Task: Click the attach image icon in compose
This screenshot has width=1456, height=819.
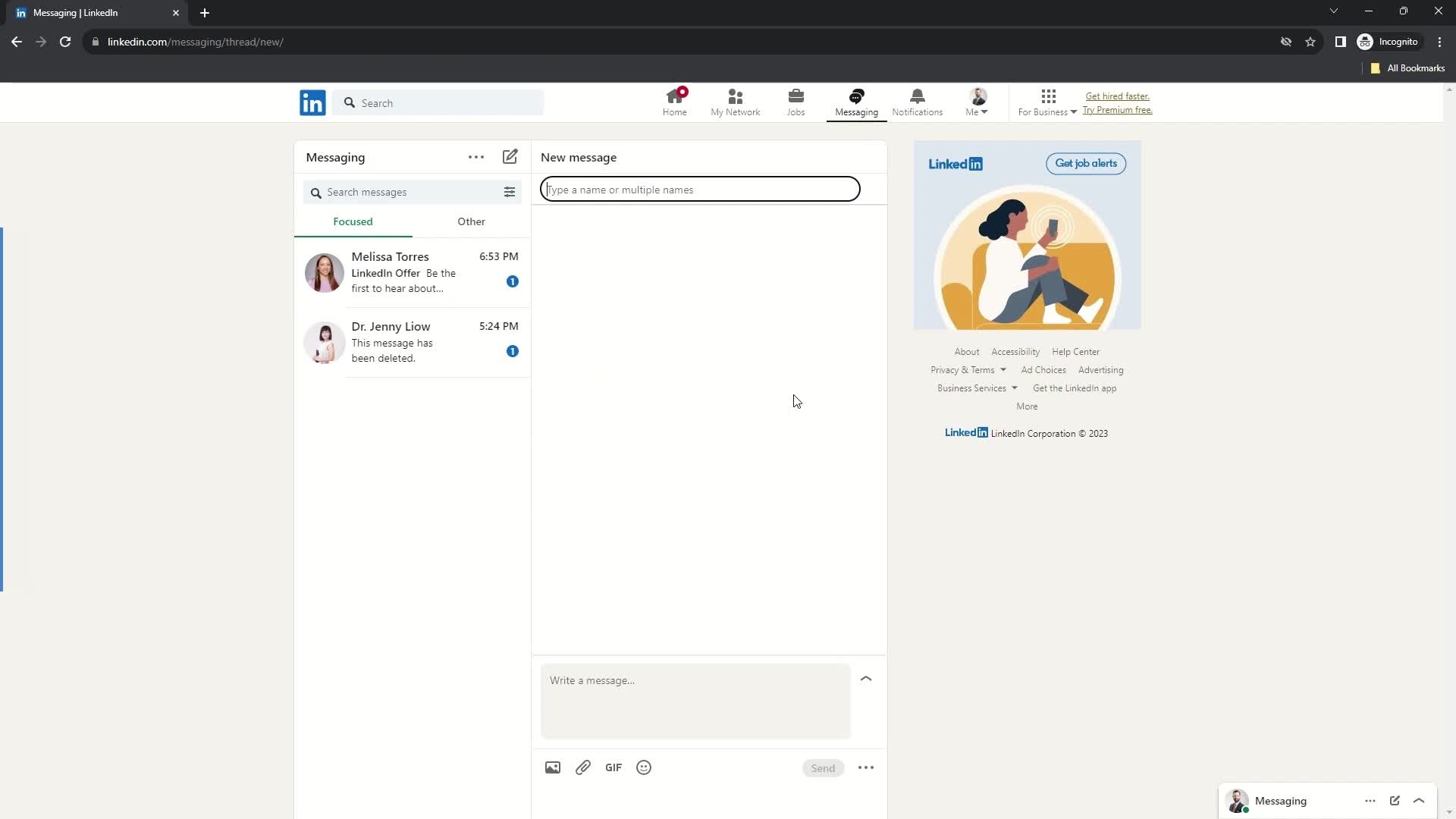Action: 553,768
